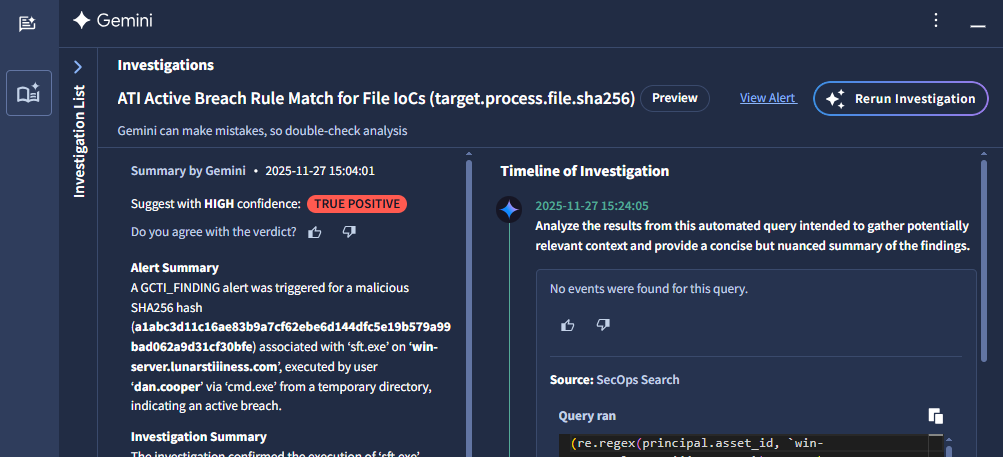Click the Gemini sparkle logo
The height and width of the screenshot is (457, 1003).
(82, 21)
